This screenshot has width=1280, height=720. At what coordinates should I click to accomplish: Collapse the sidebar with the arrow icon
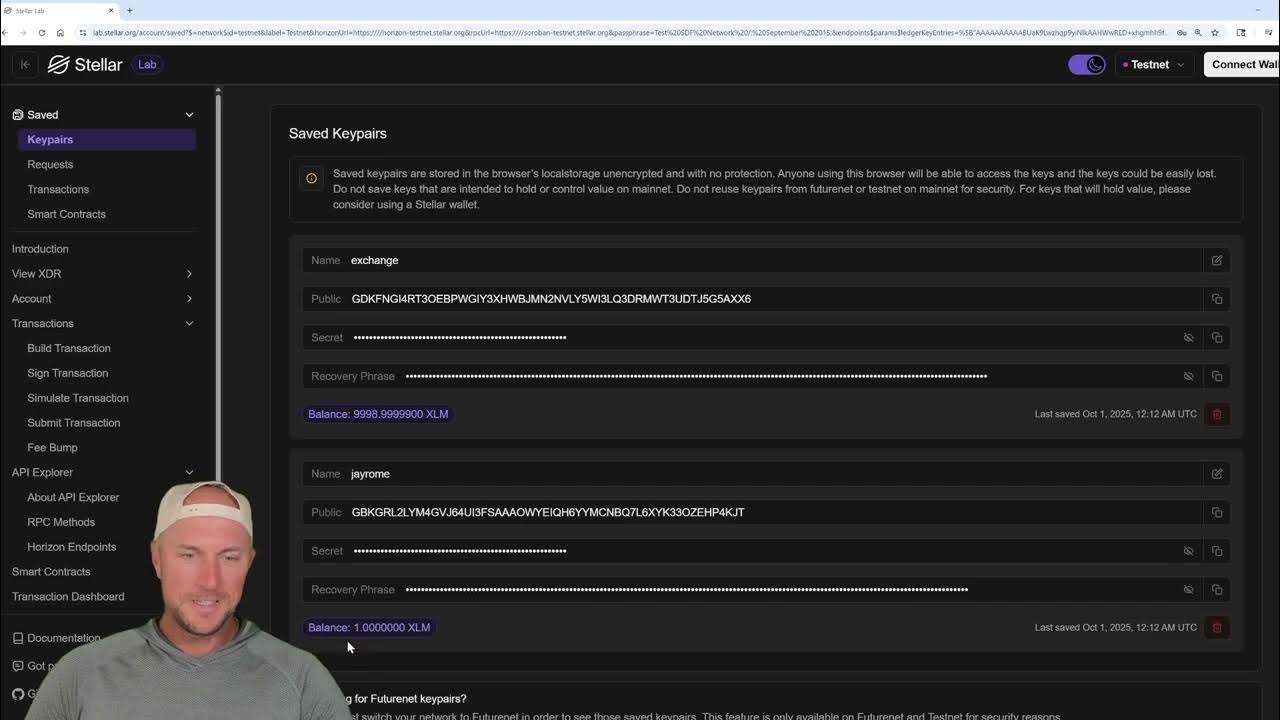25,64
